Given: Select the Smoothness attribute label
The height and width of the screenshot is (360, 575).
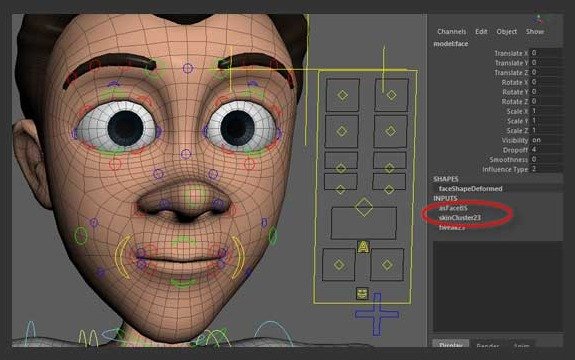Looking at the screenshot, I should [x=509, y=159].
